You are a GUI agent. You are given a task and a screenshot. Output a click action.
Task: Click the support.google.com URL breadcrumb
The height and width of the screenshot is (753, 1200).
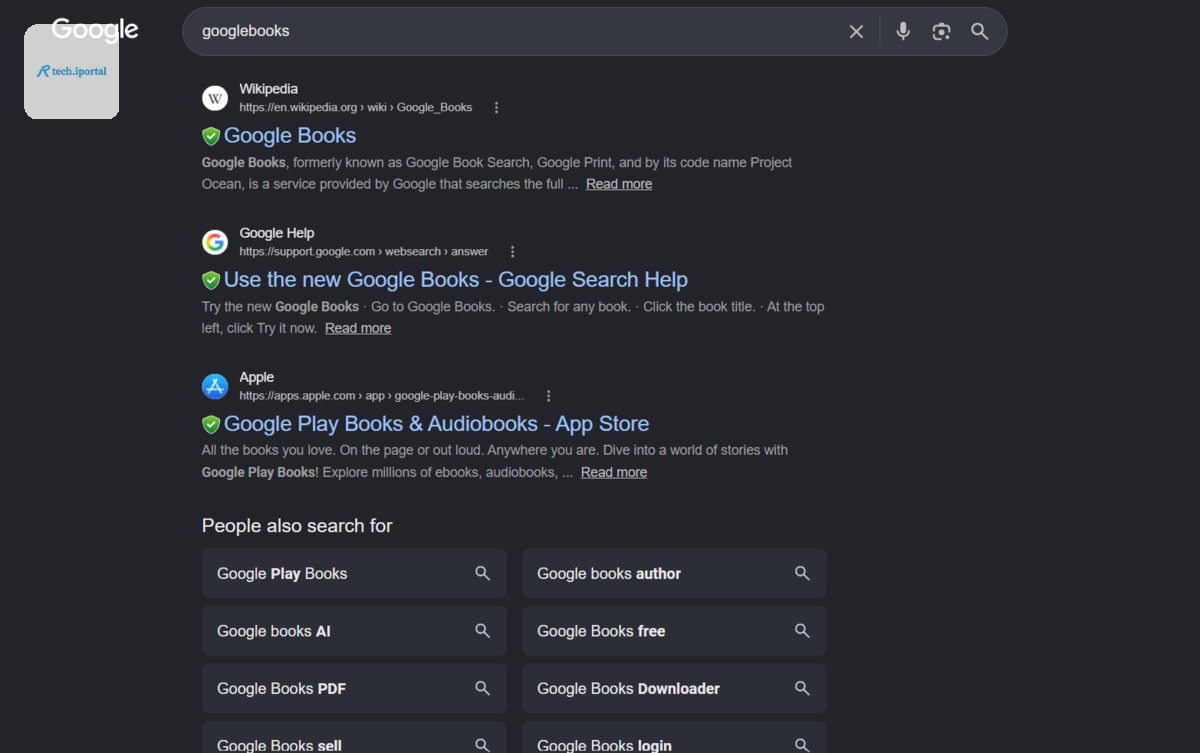tap(364, 252)
